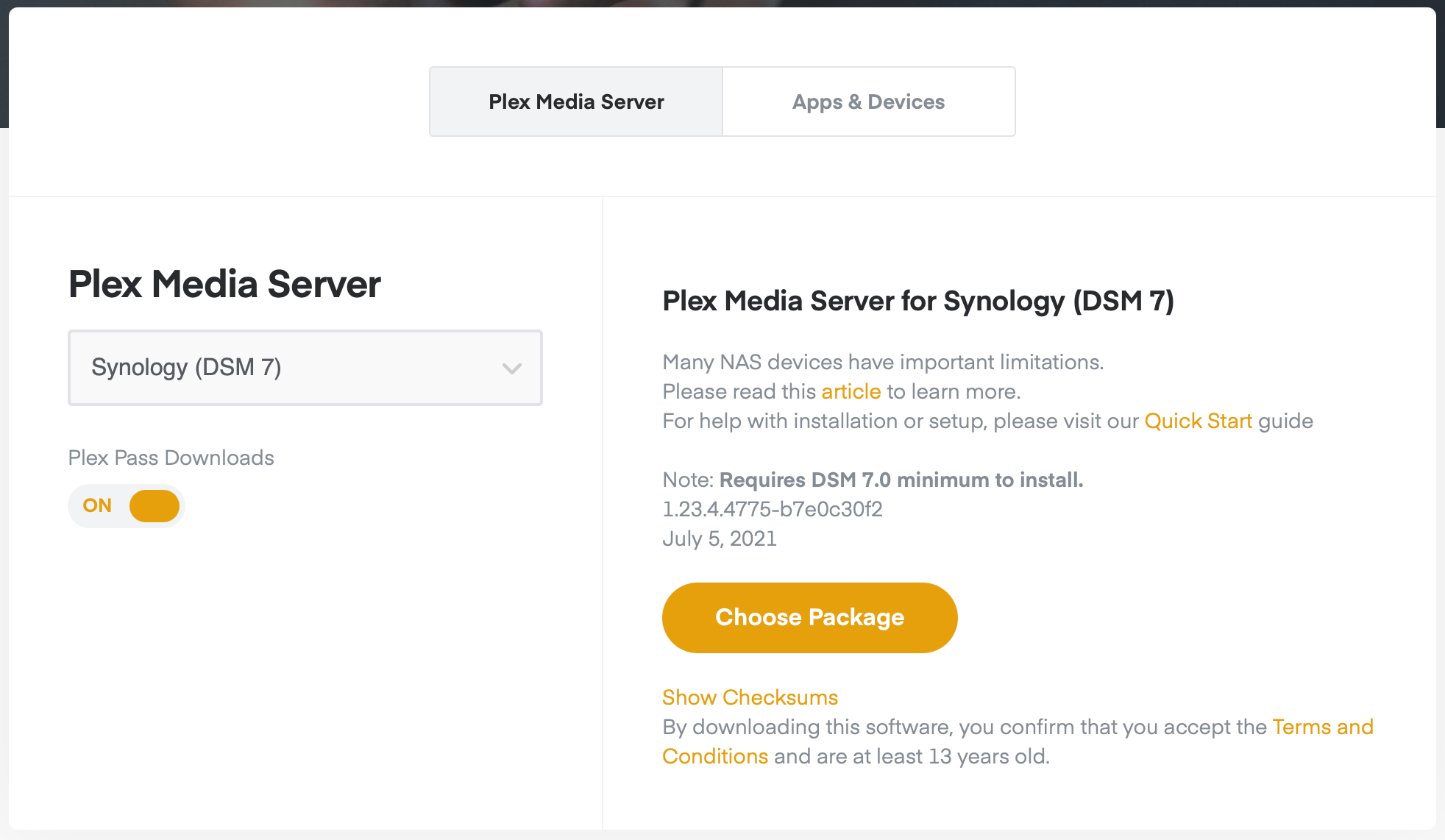Open the Synology (DSM 7) platform dropdown
This screenshot has height=840, width=1445.
(305, 368)
